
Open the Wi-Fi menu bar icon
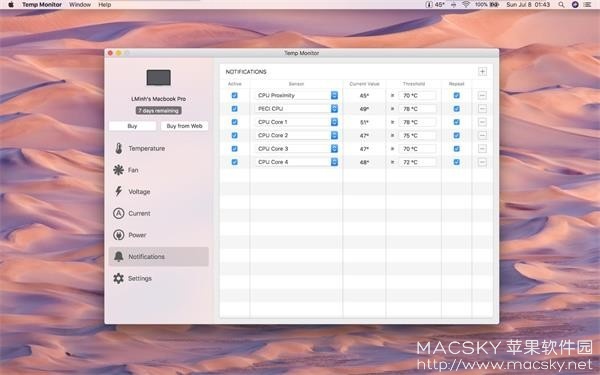pos(466,5)
